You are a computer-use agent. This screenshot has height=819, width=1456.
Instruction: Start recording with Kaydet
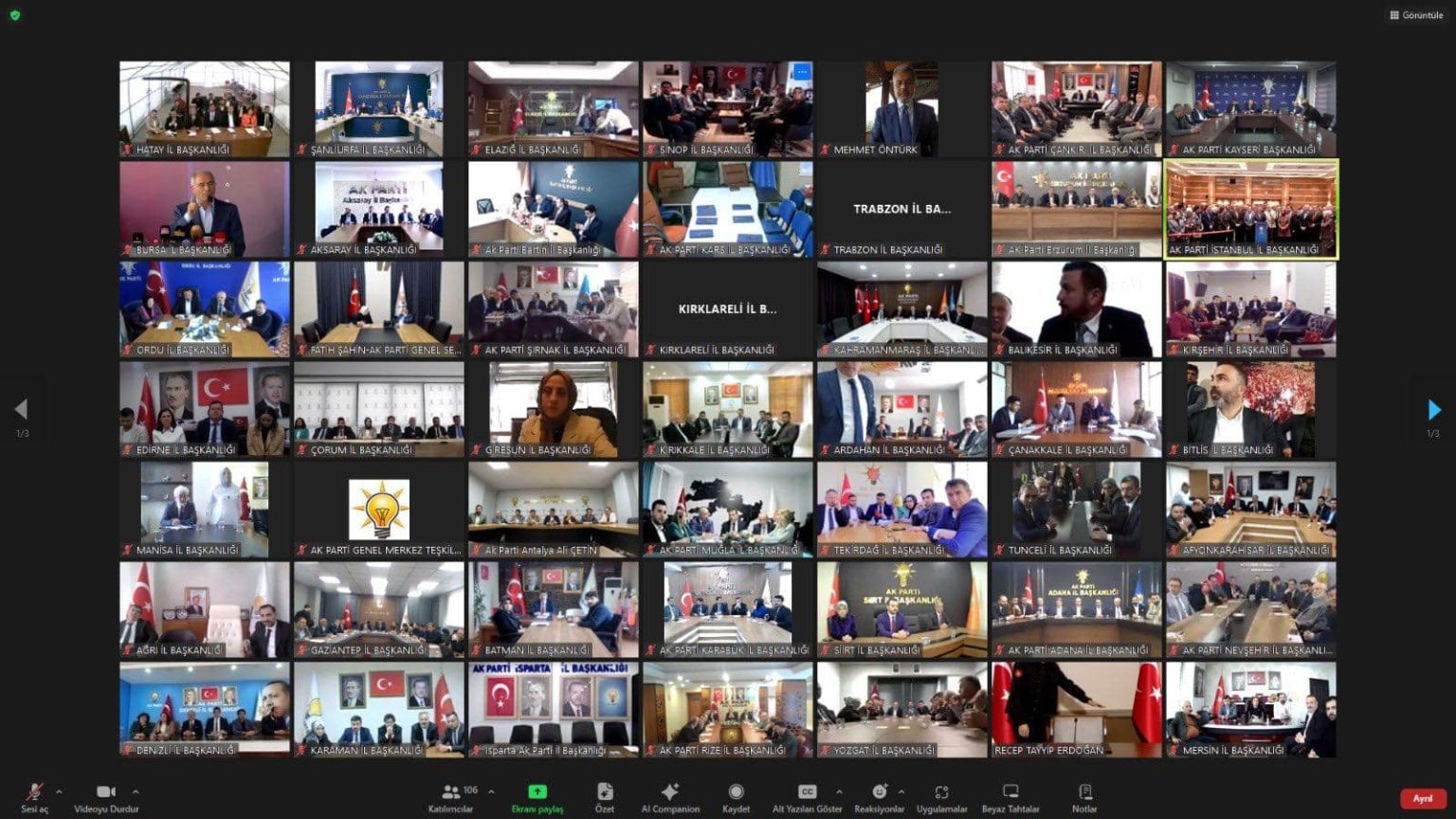736,798
